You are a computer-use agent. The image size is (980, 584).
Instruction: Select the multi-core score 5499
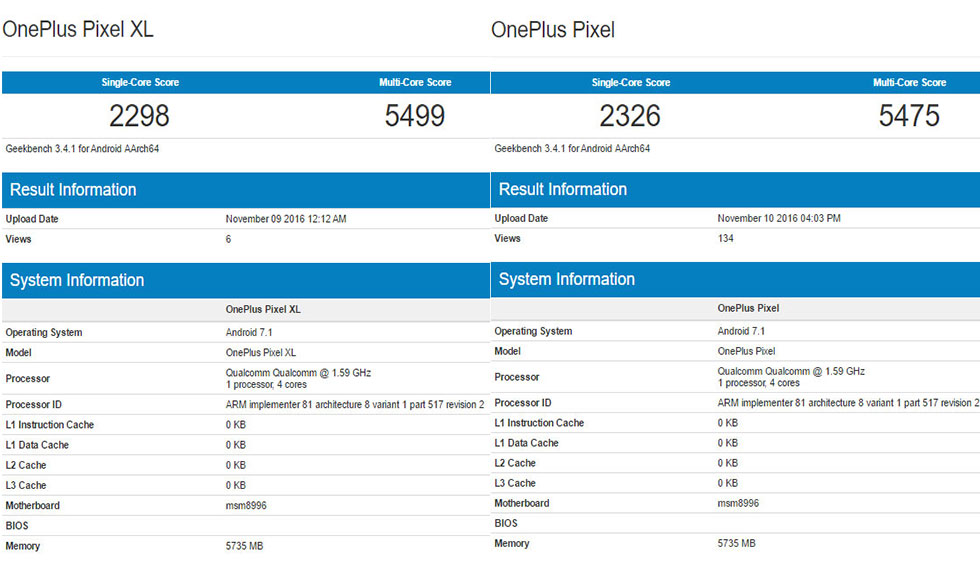(x=415, y=116)
